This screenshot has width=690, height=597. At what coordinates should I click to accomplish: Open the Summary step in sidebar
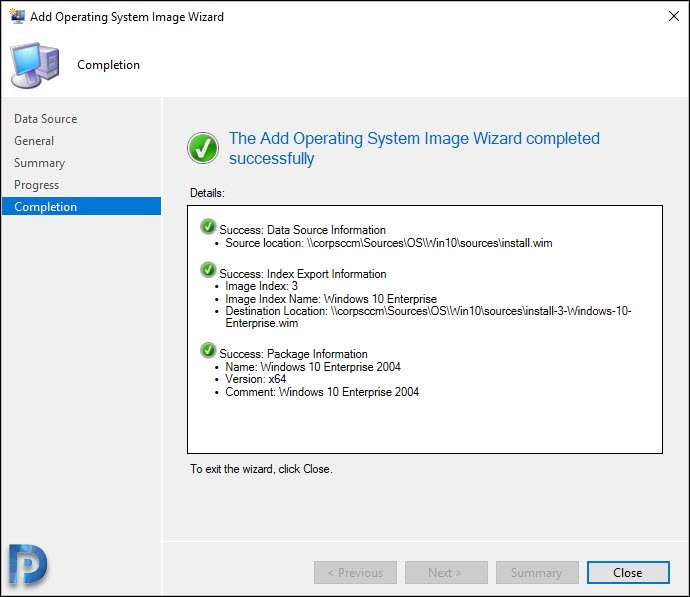click(40, 163)
